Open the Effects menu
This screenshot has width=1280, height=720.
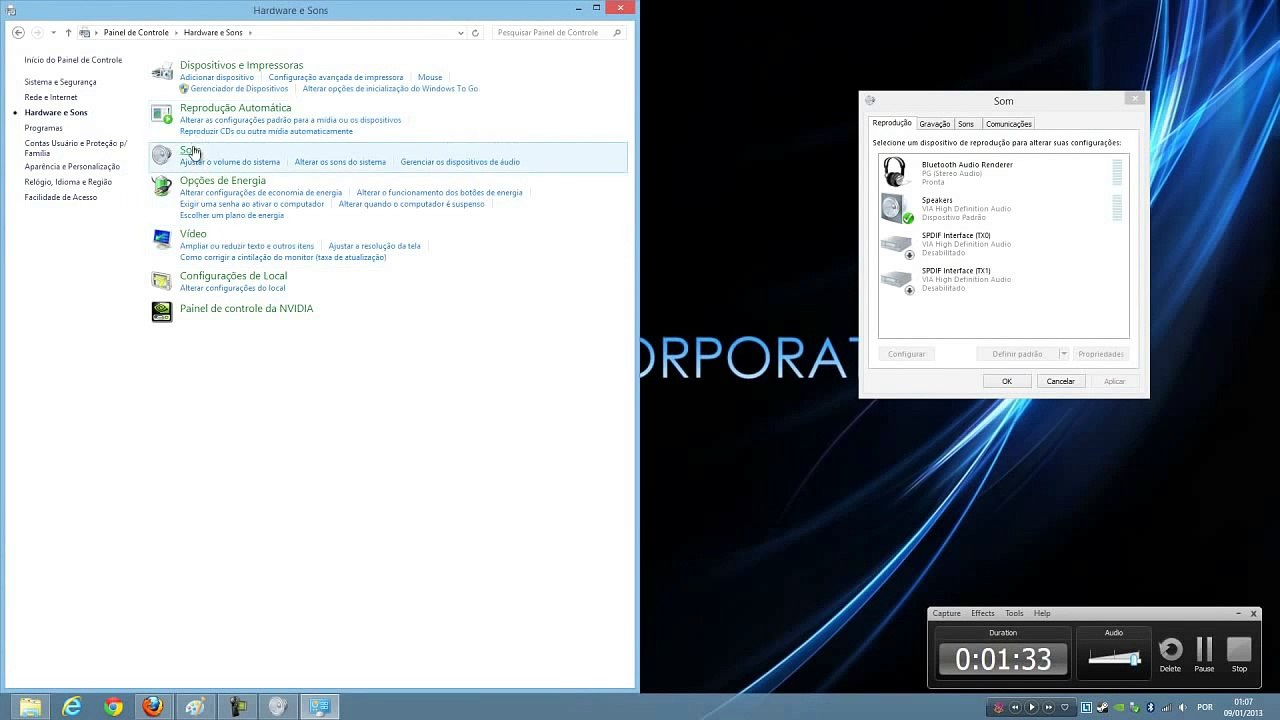pyautogui.click(x=982, y=613)
